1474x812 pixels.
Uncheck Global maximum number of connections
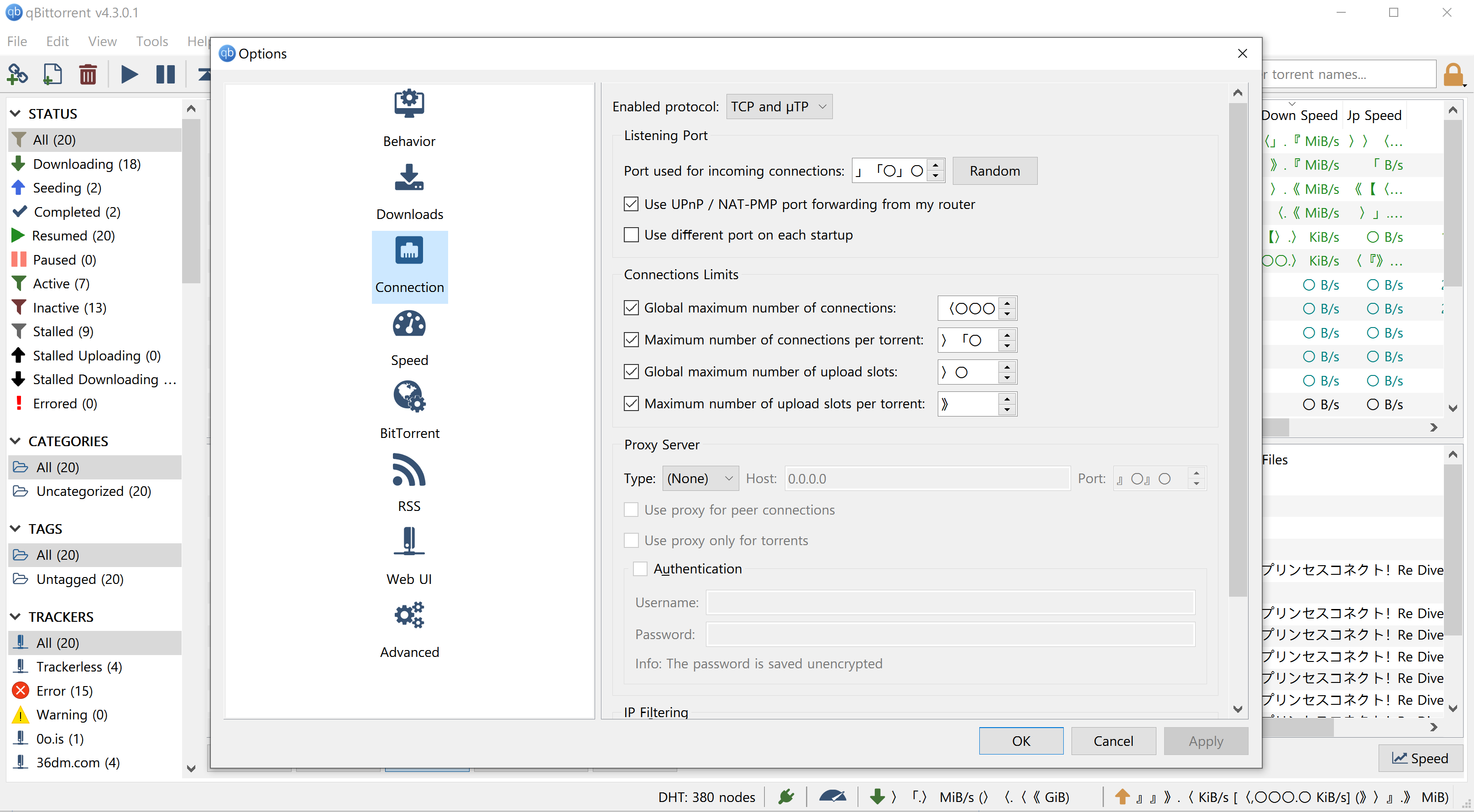pos(631,307)
